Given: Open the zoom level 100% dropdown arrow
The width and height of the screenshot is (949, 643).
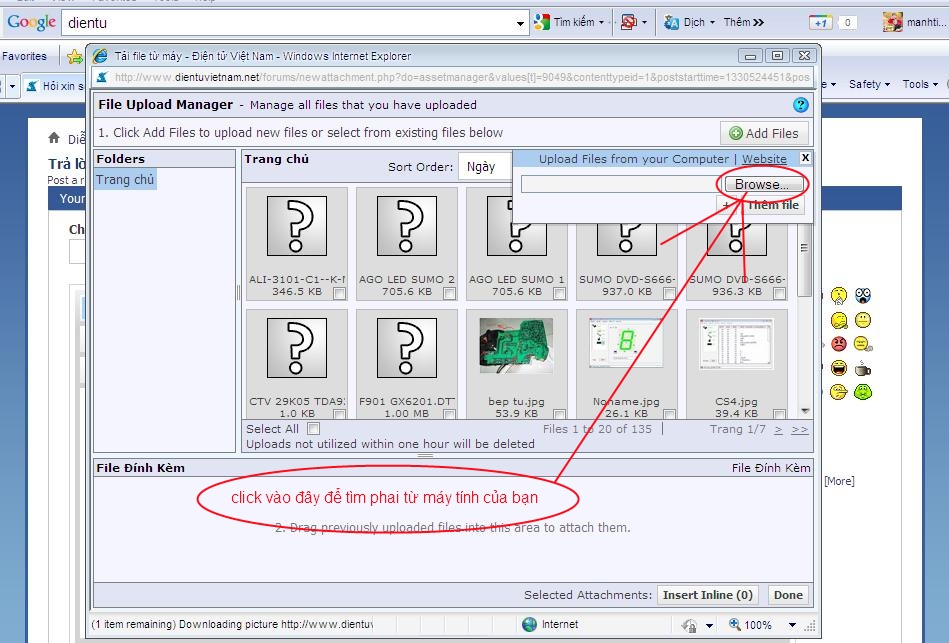Looking at the screenshot, I should point(792,625).
